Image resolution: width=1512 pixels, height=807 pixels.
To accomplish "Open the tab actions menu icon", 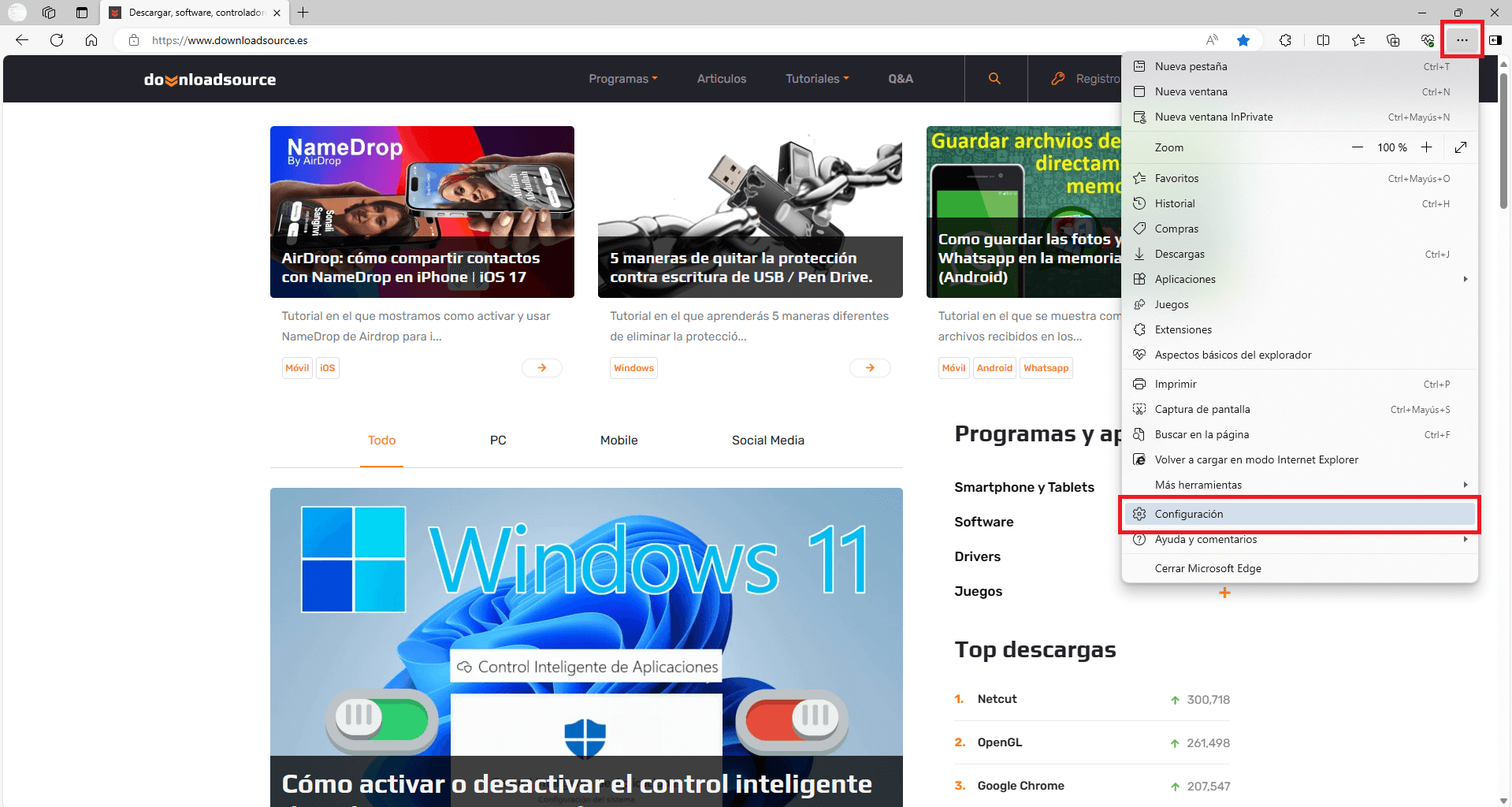I will [x=82, y=13].
